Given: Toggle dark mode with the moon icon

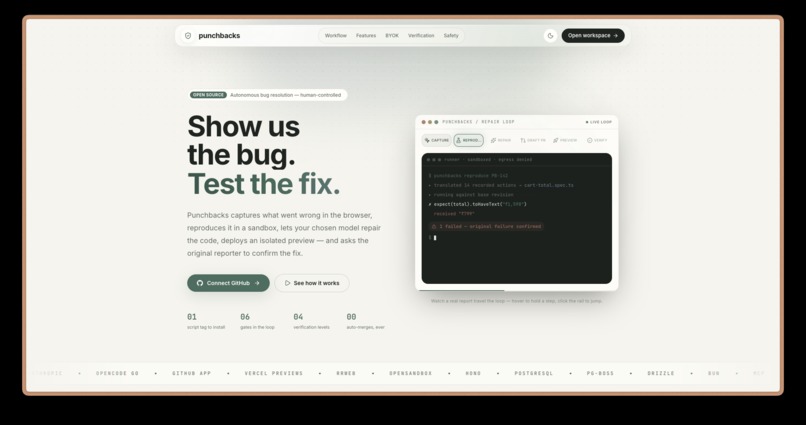Looking at the screenshot, I should [x=551, y=36].
